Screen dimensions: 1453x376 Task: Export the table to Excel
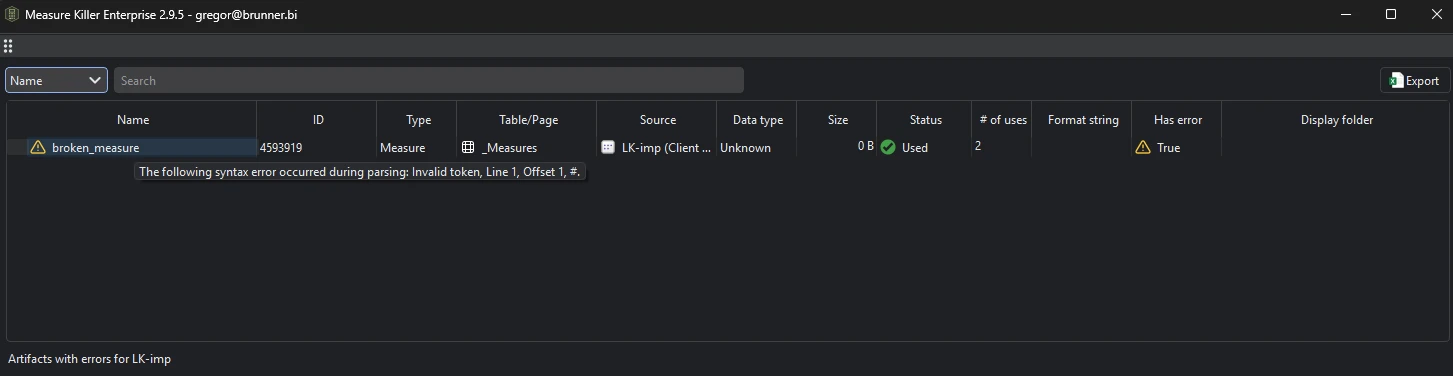1414,81
